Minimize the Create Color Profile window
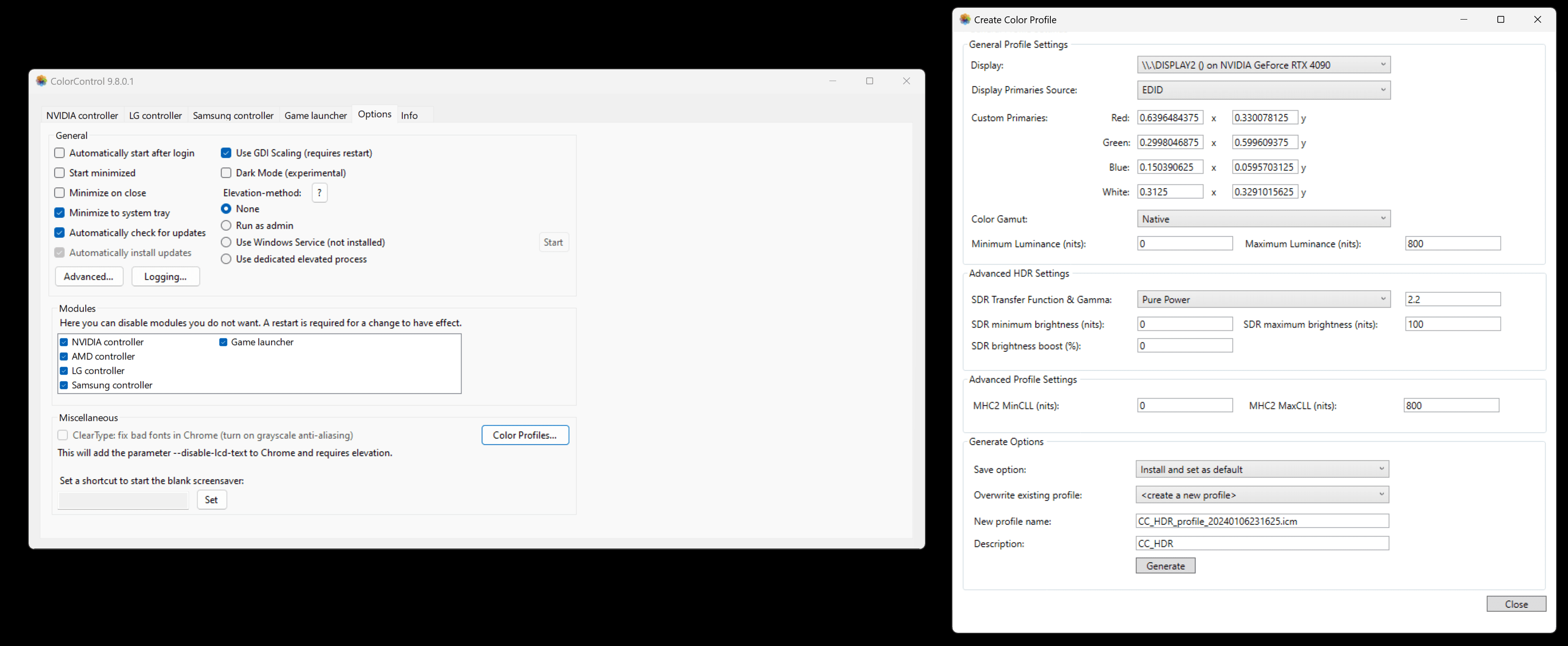This screenshot has height=646, width=1568. coord(1464,20)
